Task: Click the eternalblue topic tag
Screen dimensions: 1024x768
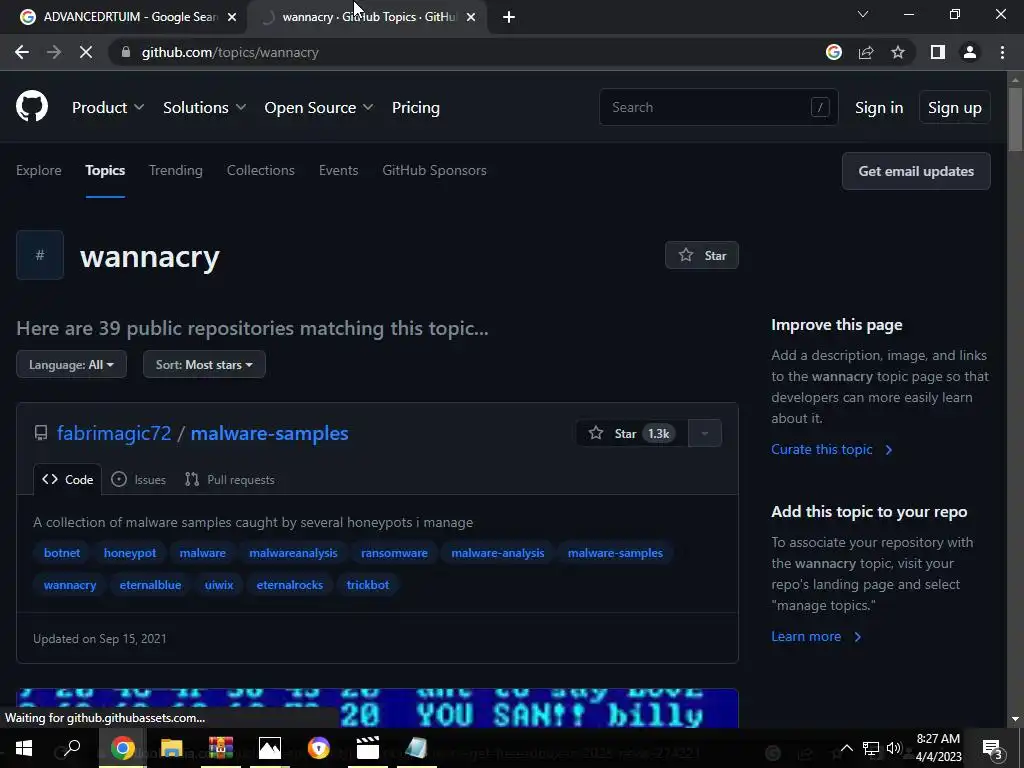Action: [x=150, y=584]
